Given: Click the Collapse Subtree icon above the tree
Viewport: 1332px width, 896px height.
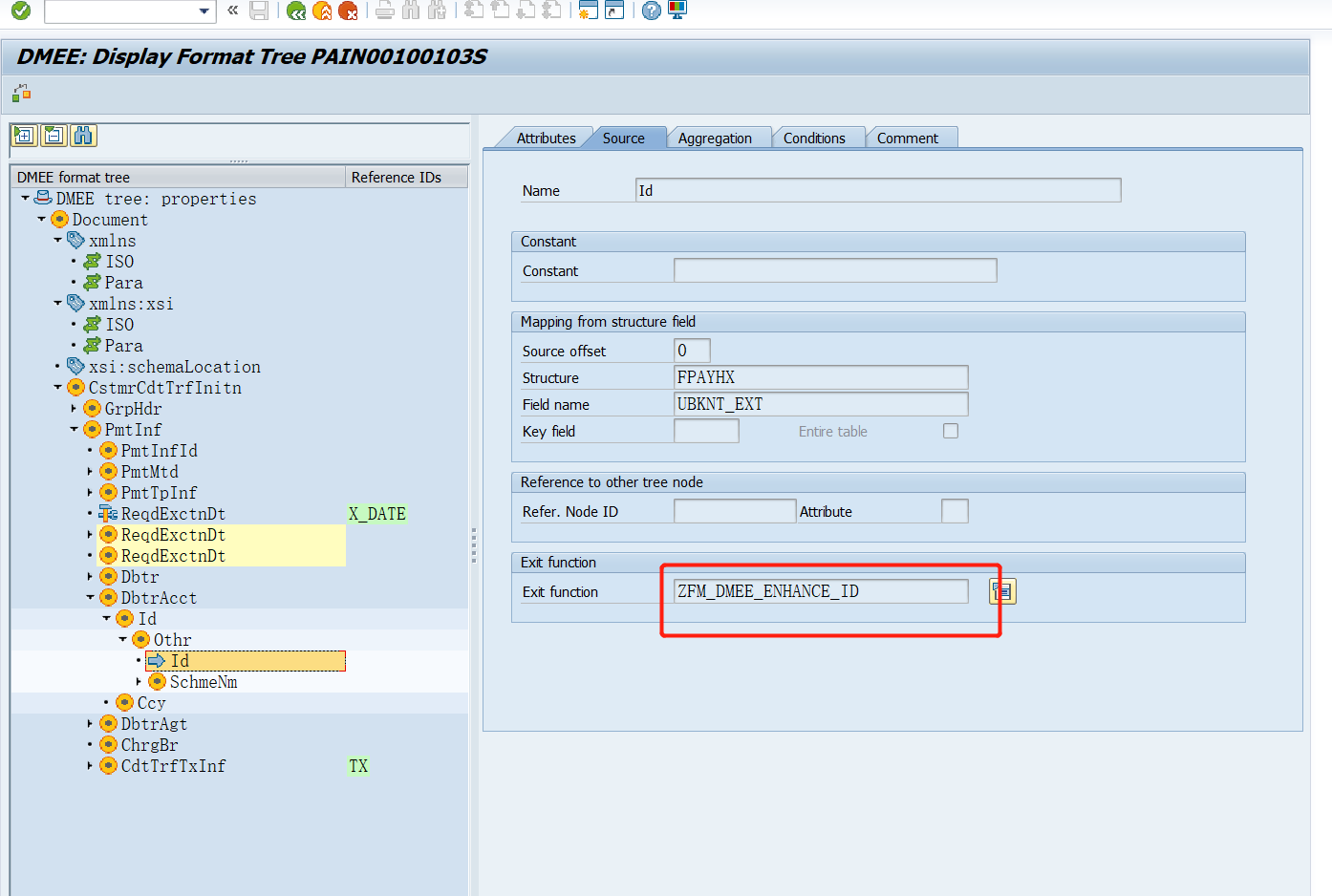Looking at the screenshot, I should point(54,136).
